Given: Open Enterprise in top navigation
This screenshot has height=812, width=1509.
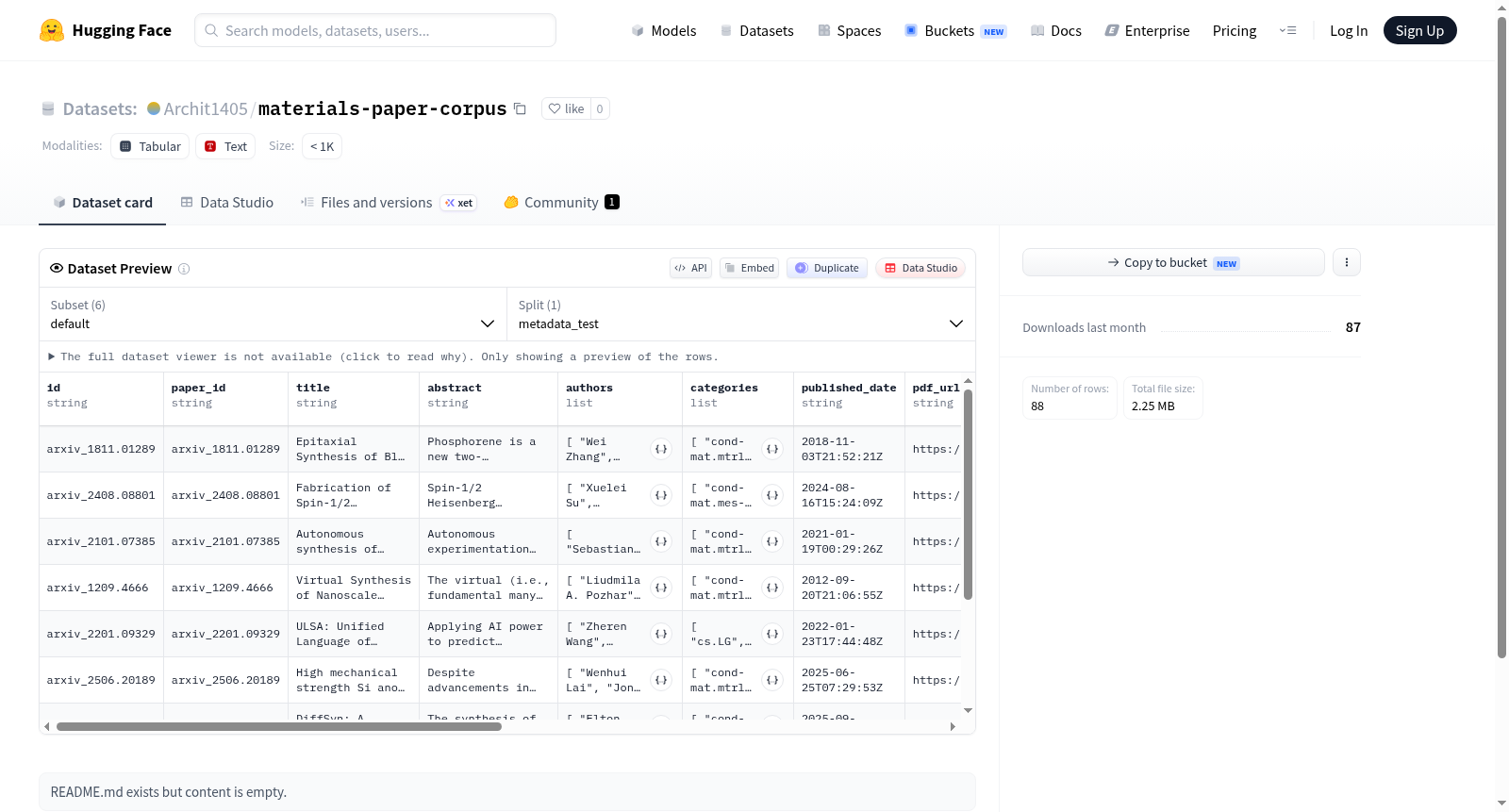Looking at the screenshot, I should pos(1147,30).
